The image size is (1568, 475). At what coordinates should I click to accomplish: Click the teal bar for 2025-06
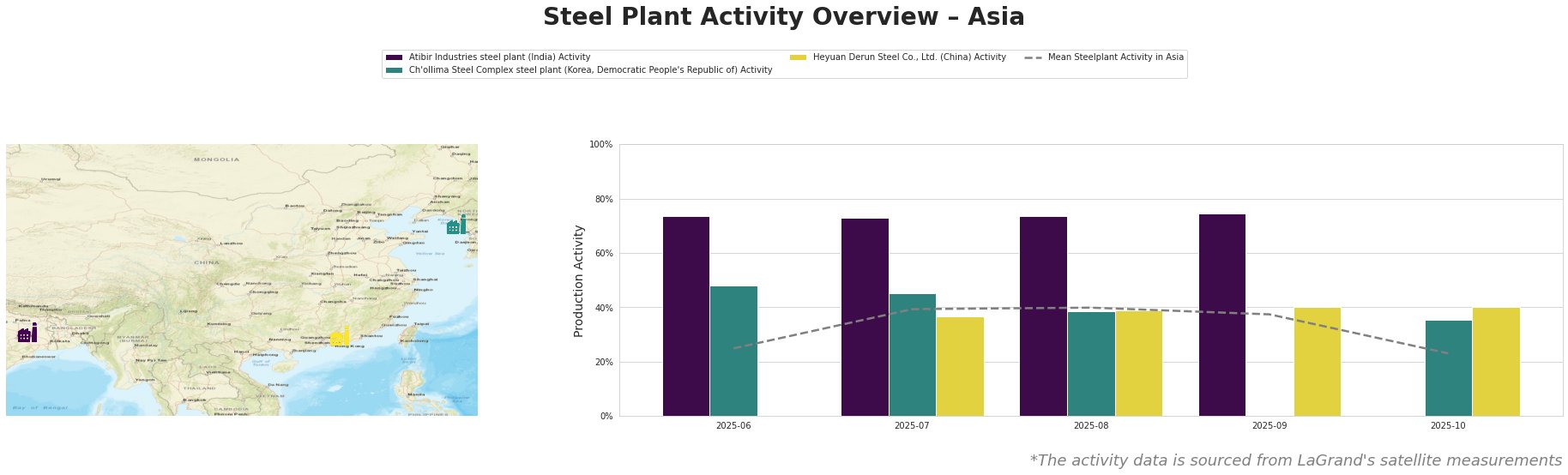(x=733, y=351)
